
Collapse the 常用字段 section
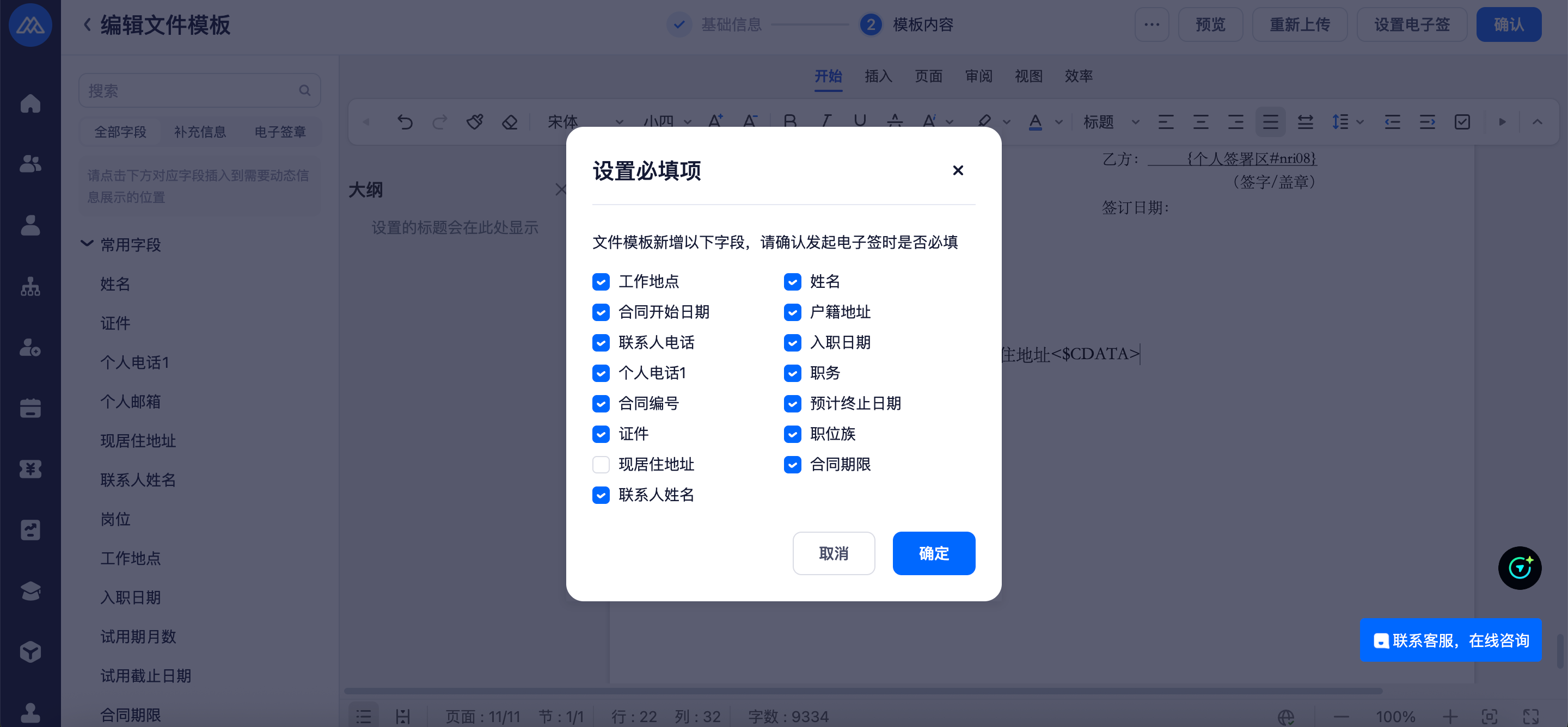(x=87, y=244)
